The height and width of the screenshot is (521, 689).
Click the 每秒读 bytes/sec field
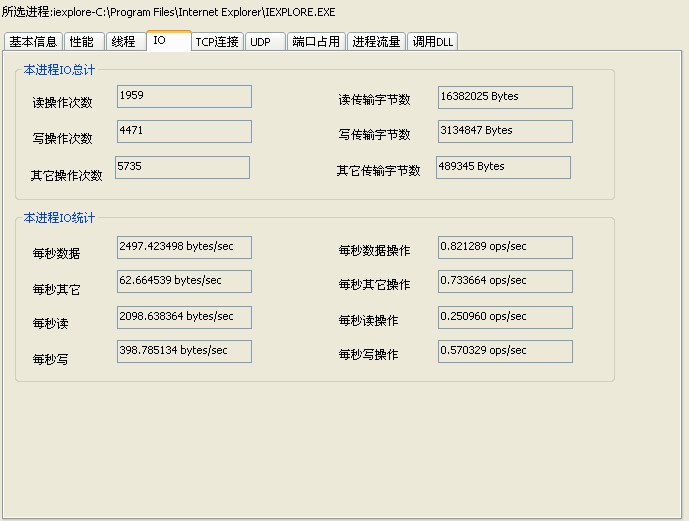click(184, 317)
